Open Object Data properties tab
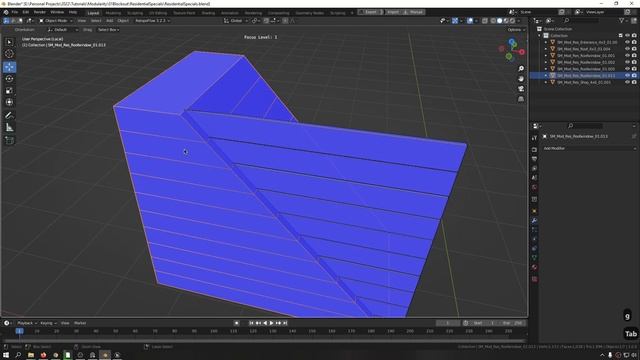This screenshot has height=360, width=640. (x=534, y=258)
